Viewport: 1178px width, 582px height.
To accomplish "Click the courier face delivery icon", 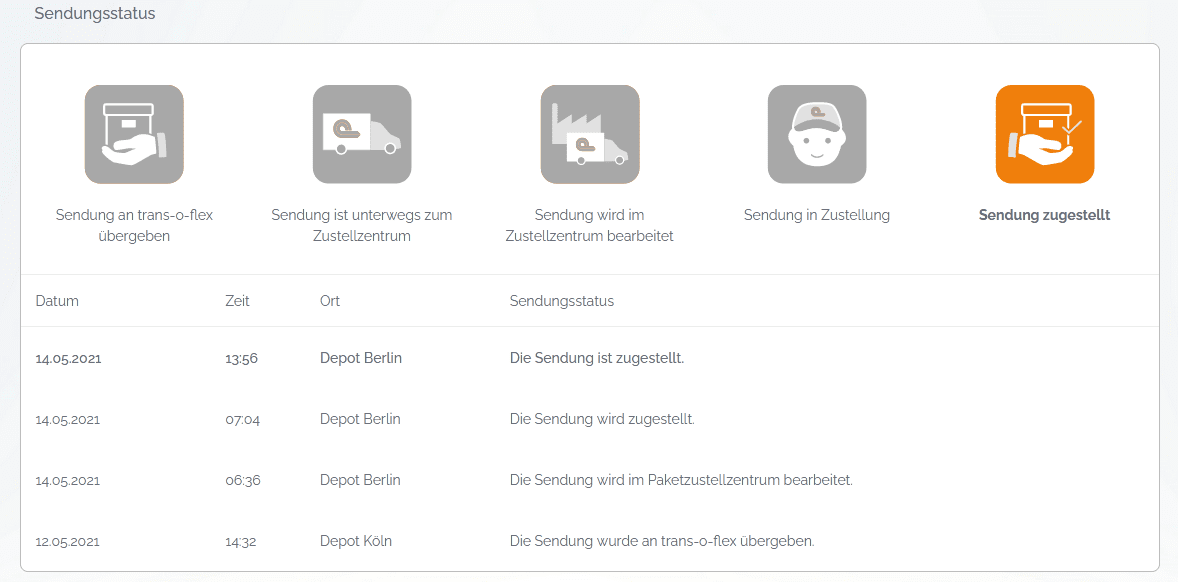I will 817,134.
